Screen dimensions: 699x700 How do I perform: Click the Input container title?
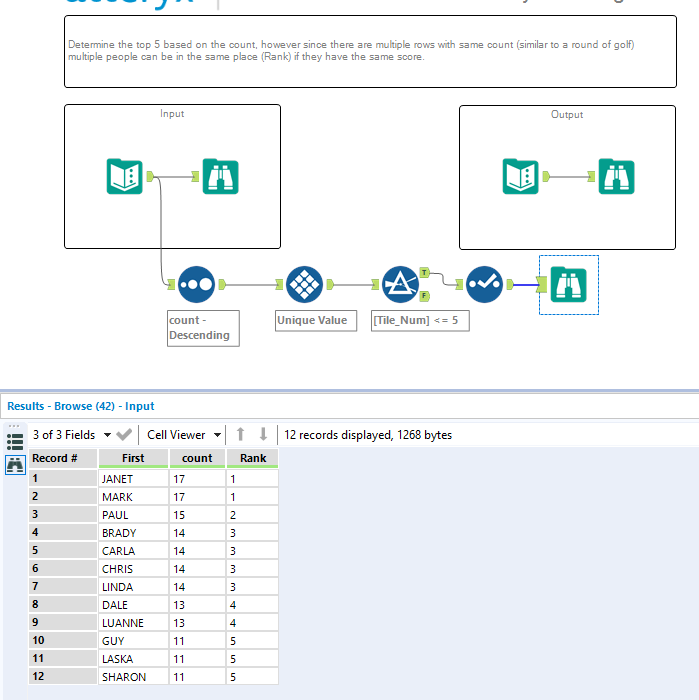(172, 114)
